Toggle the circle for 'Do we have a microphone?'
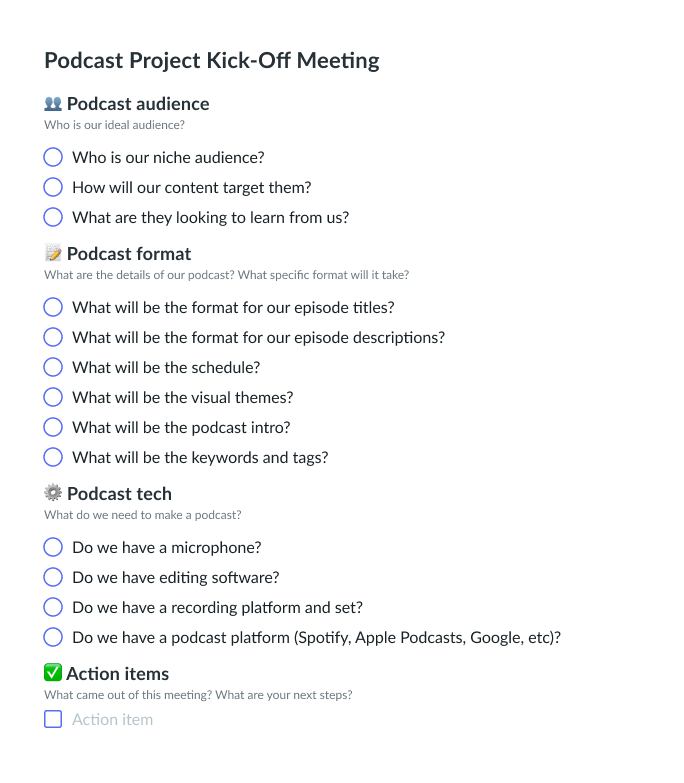This screenshot has height=783, width=684. pyautogui.click(x=53, y=548)
